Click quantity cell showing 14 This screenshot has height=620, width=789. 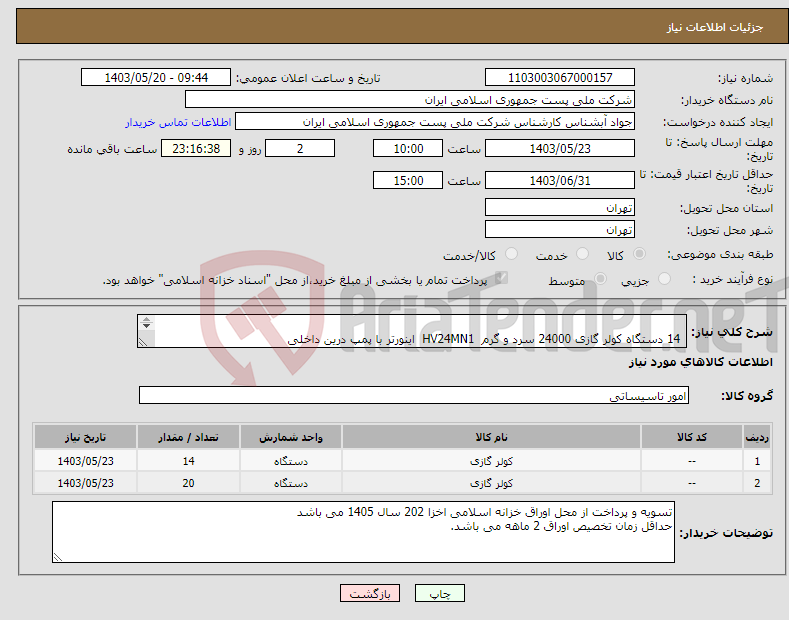pyautogui.click(x=188, y=461)
